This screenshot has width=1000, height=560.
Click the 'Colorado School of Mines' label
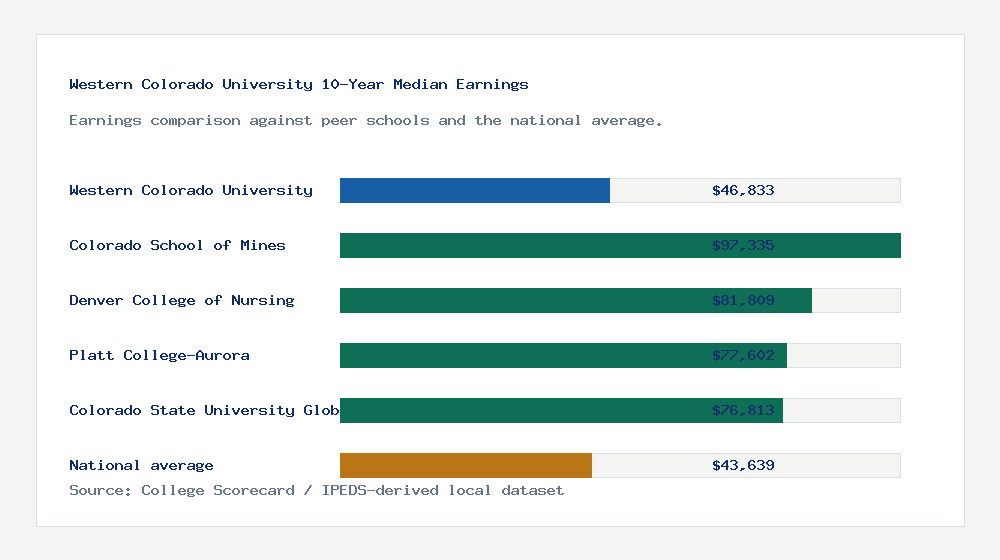coord(177,246)
